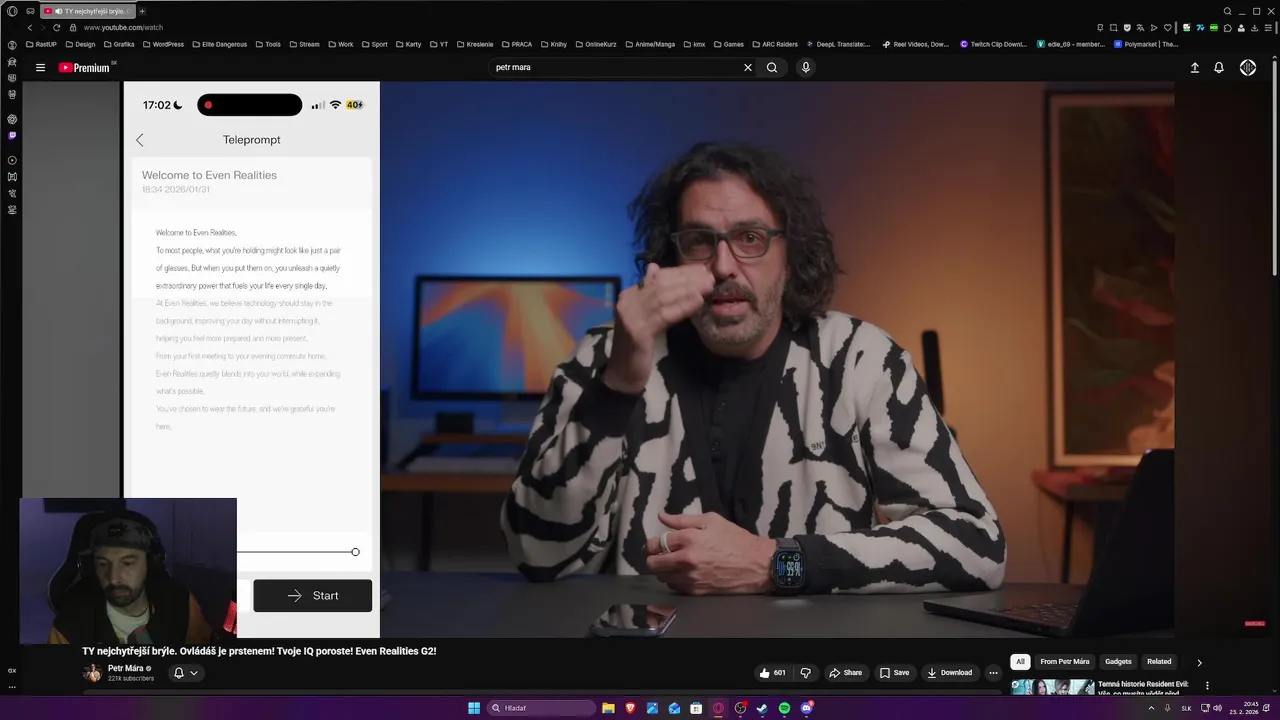
Task: Download the video
Action: [950, 673]
